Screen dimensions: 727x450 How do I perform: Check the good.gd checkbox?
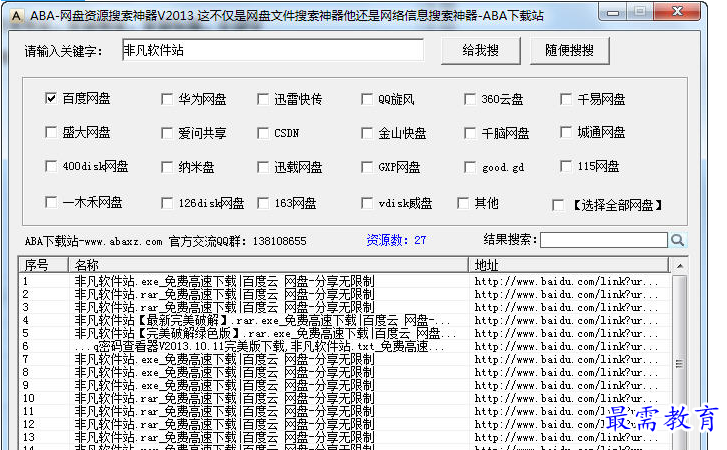pos(470,167)
